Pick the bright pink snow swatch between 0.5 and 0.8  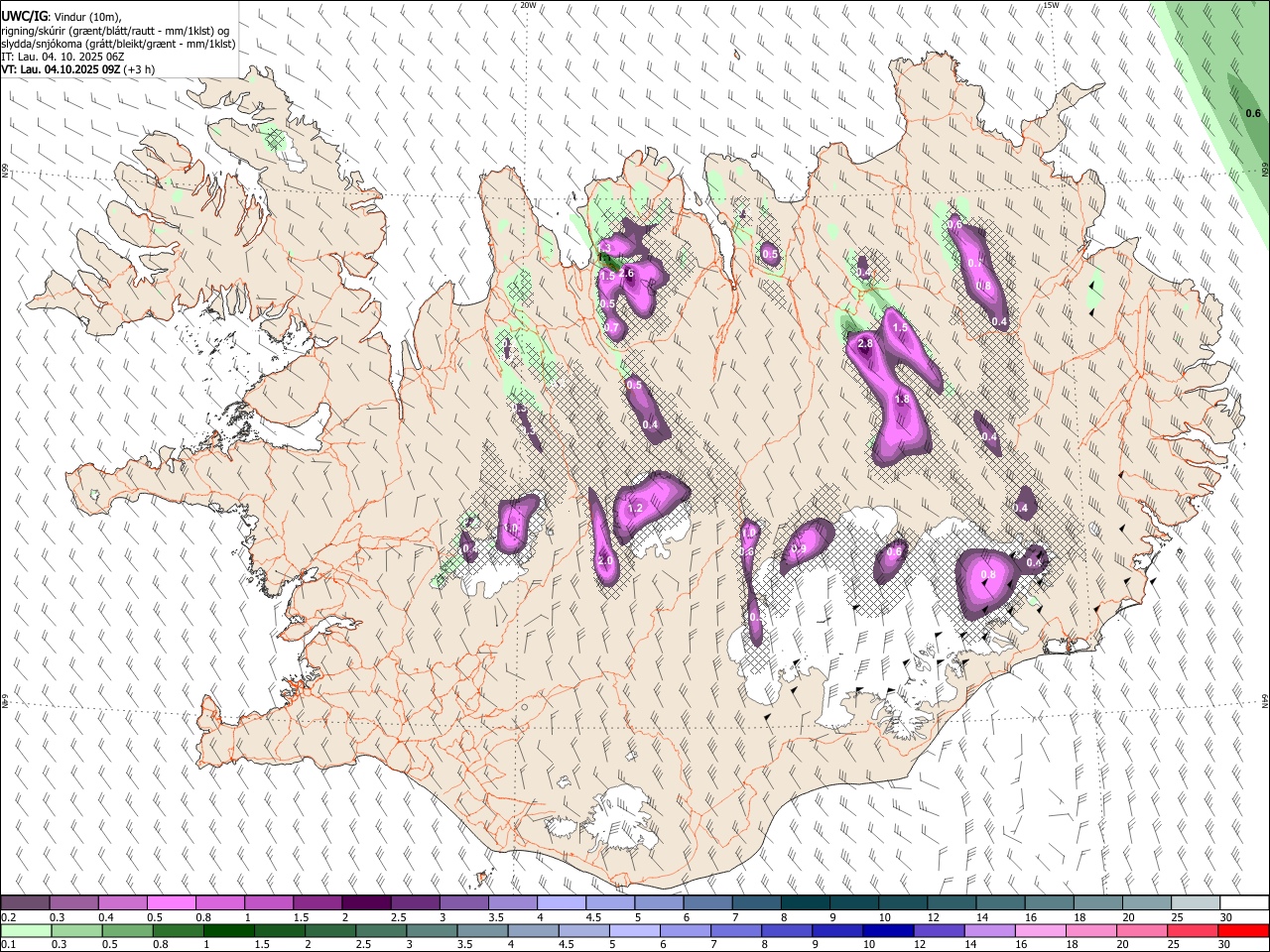172,902
